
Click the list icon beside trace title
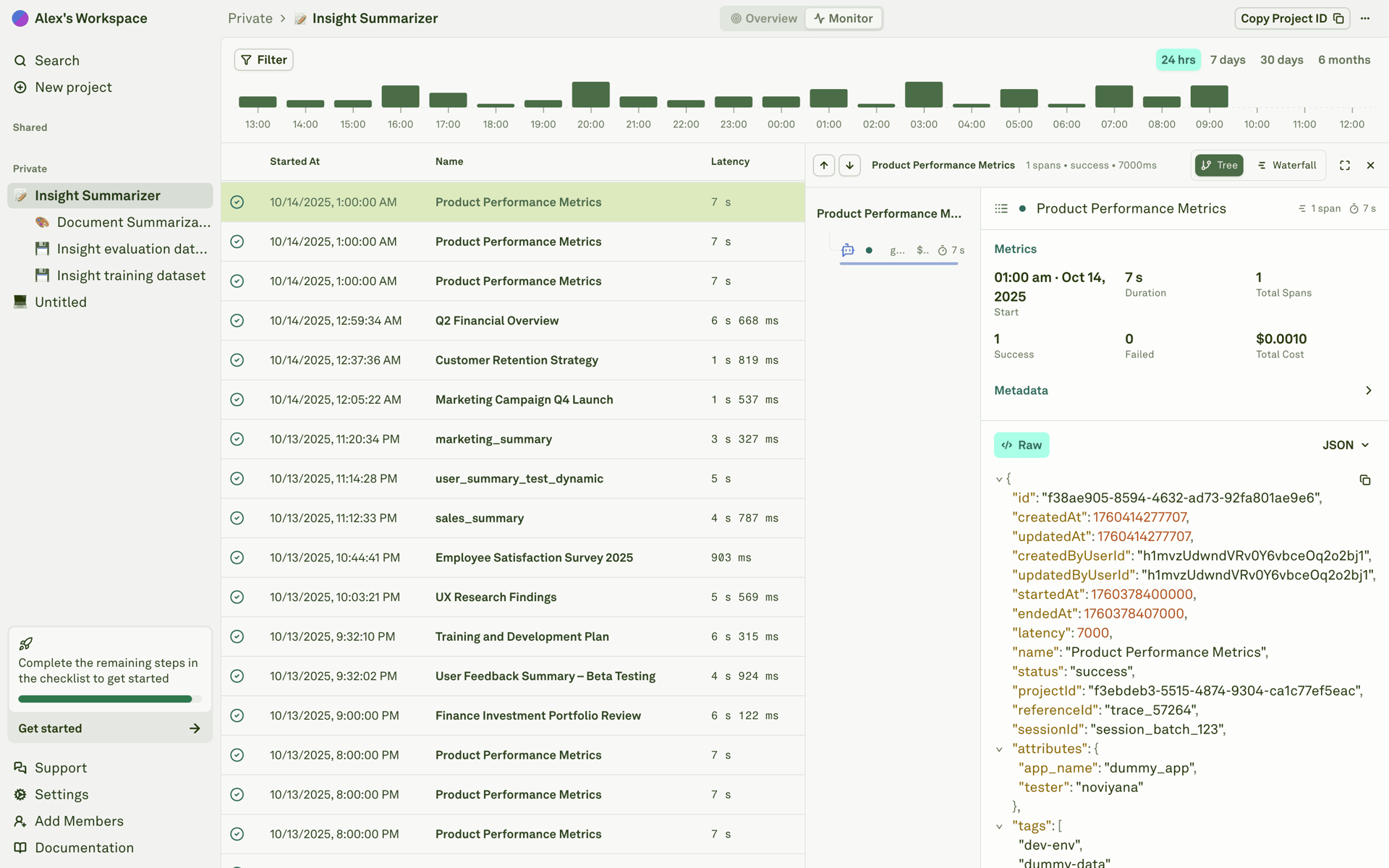pyautogui.click(x=1001, y=209)
